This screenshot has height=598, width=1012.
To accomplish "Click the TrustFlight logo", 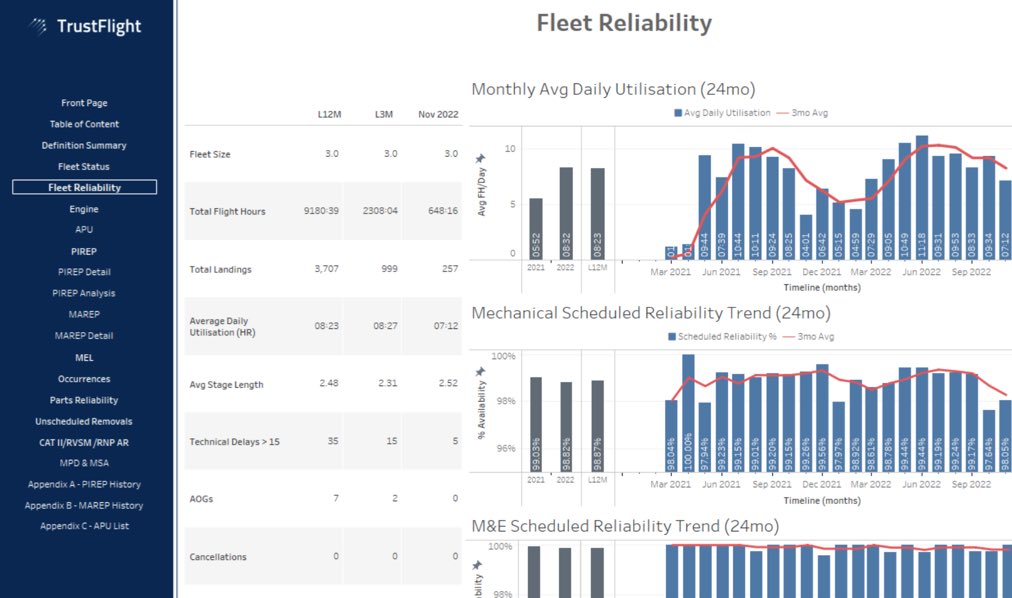I will click(x=85, y=26).
